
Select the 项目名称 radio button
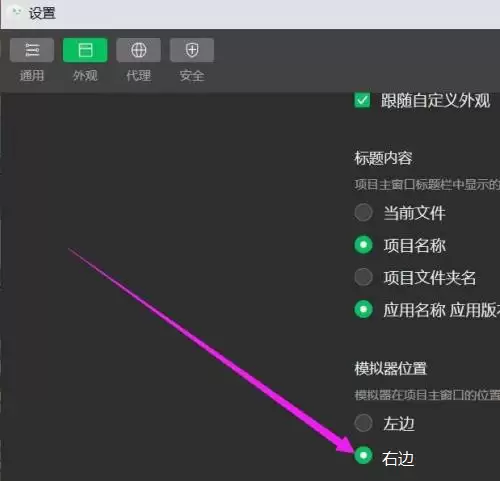click(363, 245)
